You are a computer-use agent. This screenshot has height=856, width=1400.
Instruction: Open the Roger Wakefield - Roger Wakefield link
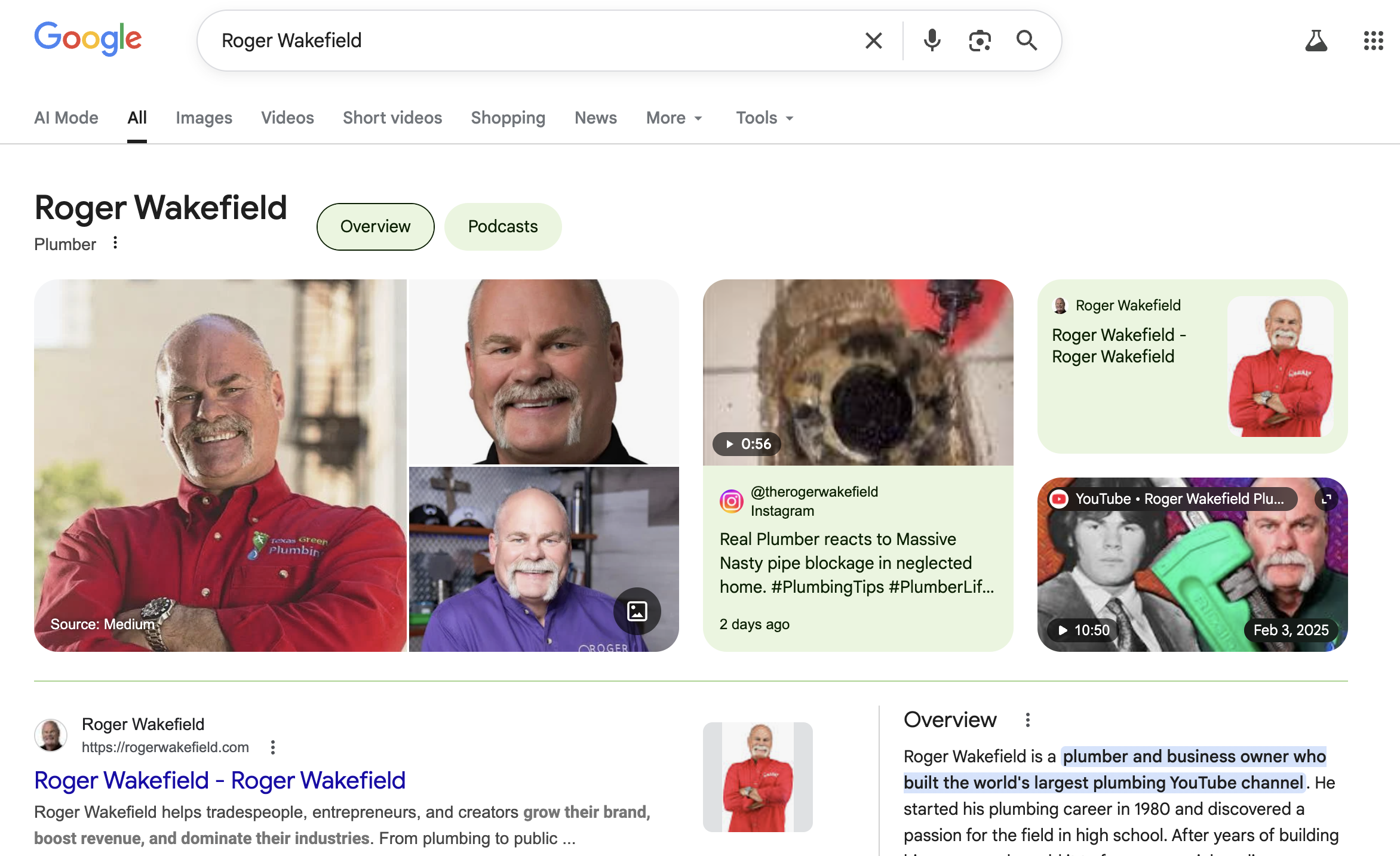(x=219, y=780)
